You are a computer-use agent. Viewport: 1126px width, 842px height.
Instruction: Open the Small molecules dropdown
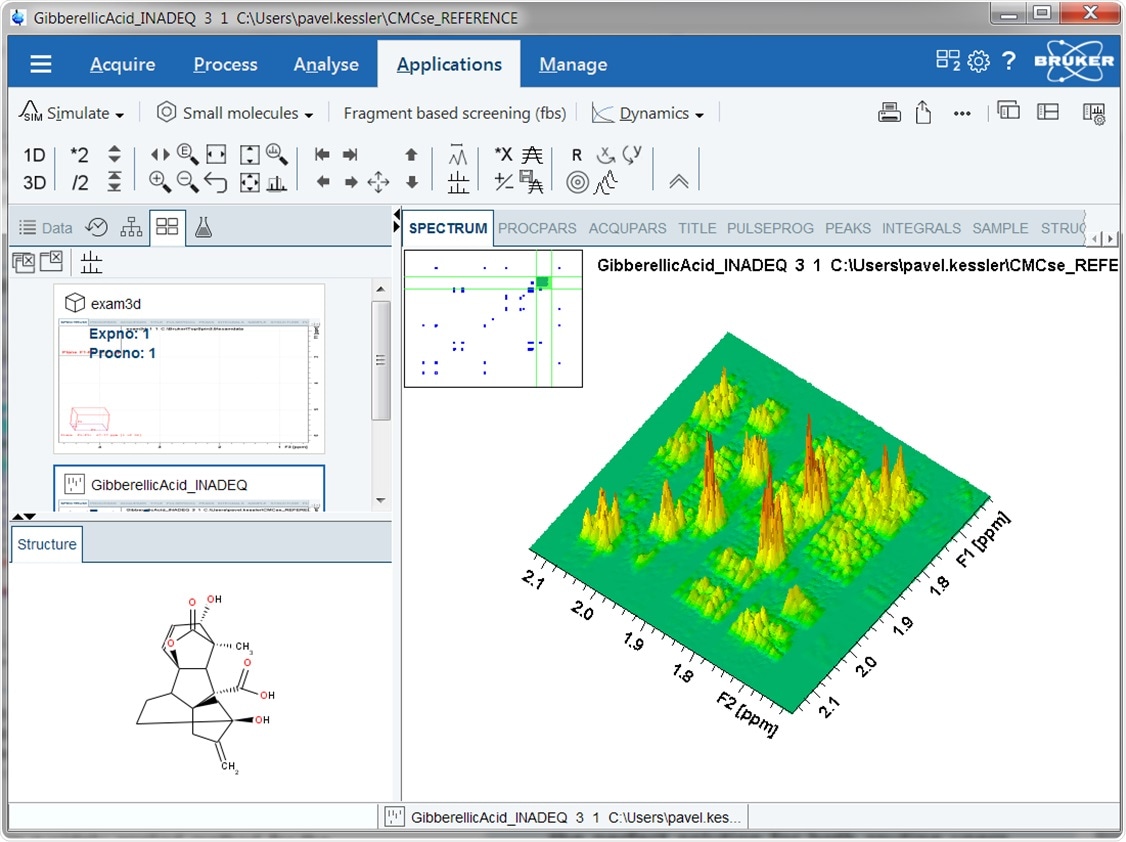tap(235, 114)
